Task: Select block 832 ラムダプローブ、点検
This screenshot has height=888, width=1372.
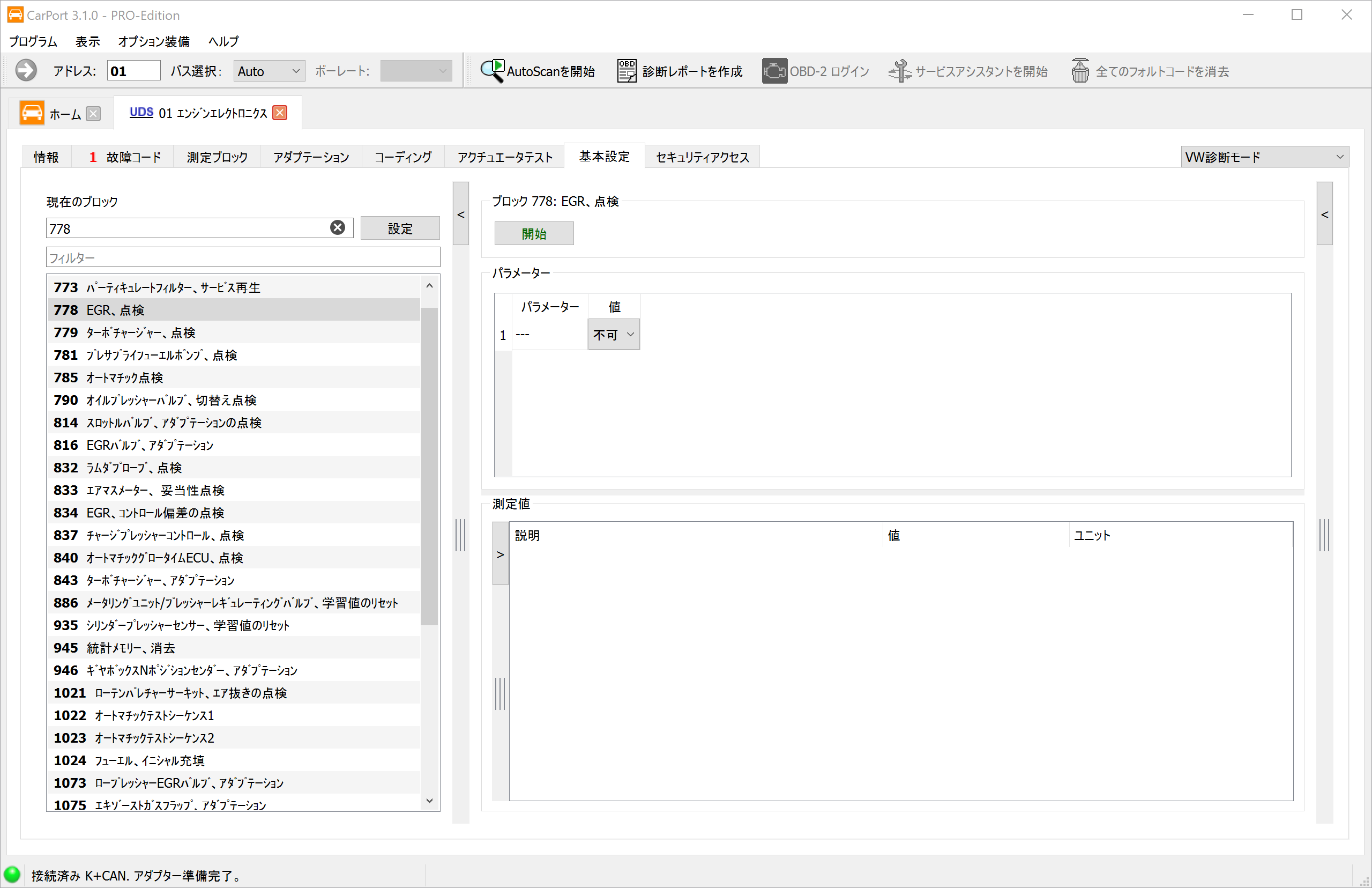Action: pyautogui.click(x=234, y=467)
